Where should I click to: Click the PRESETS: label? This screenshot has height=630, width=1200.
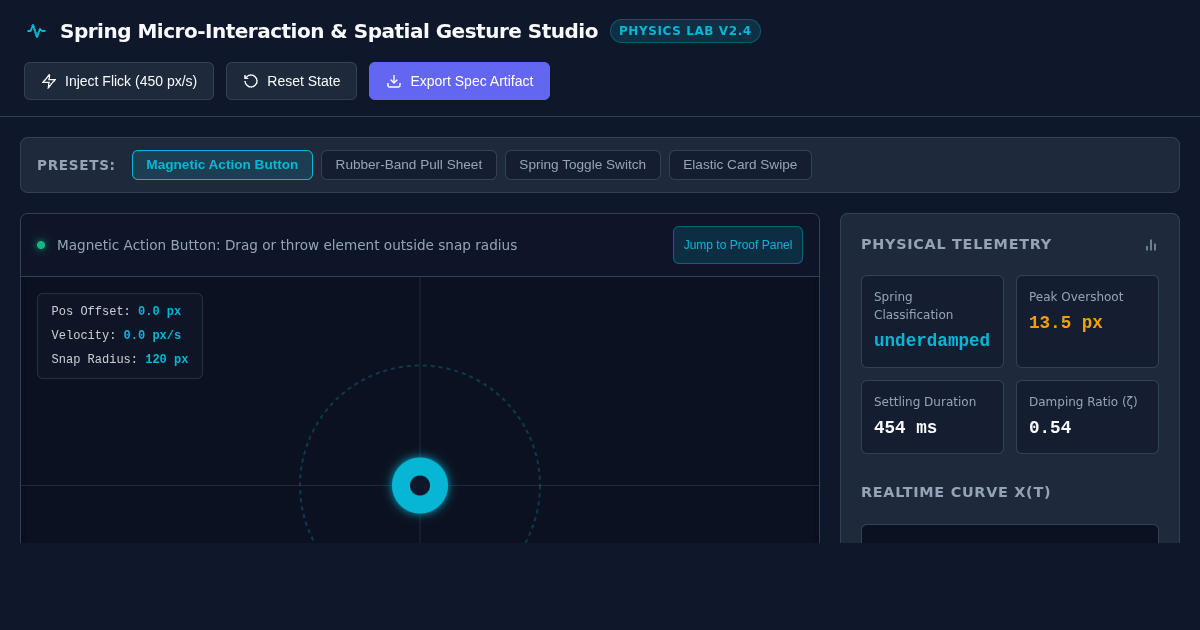pyautogui.click(x=76, y=165)
